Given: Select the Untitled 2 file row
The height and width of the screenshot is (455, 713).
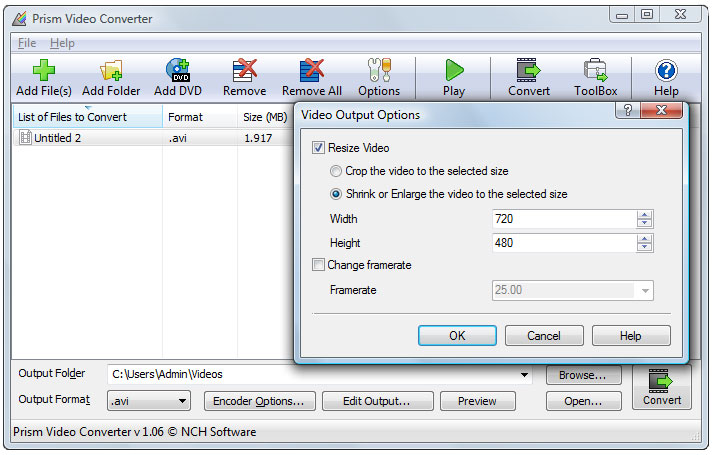Looking at the screenshot, I should [153, 138].
